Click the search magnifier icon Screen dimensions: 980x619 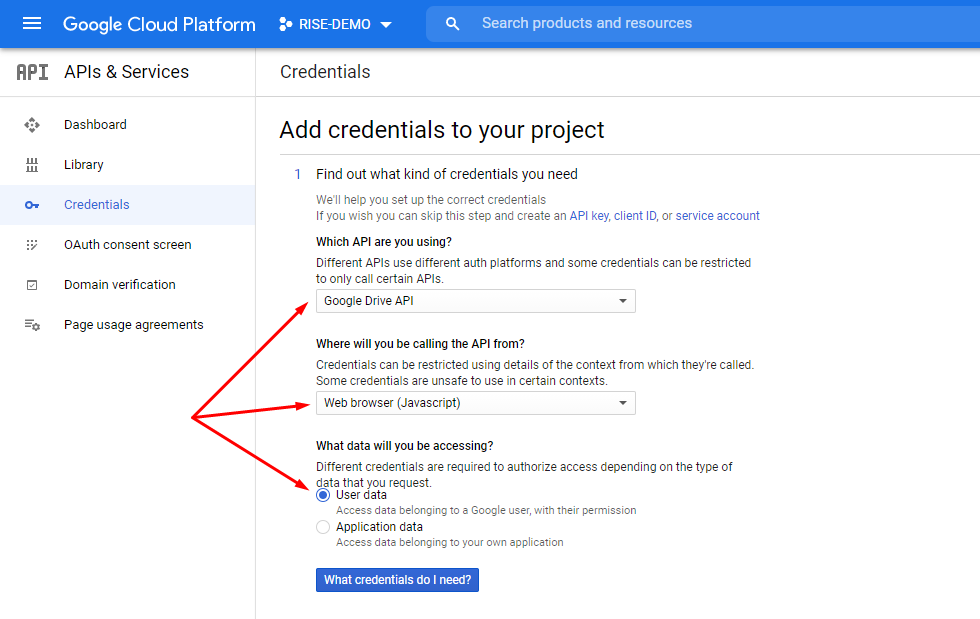click(452, 23)
